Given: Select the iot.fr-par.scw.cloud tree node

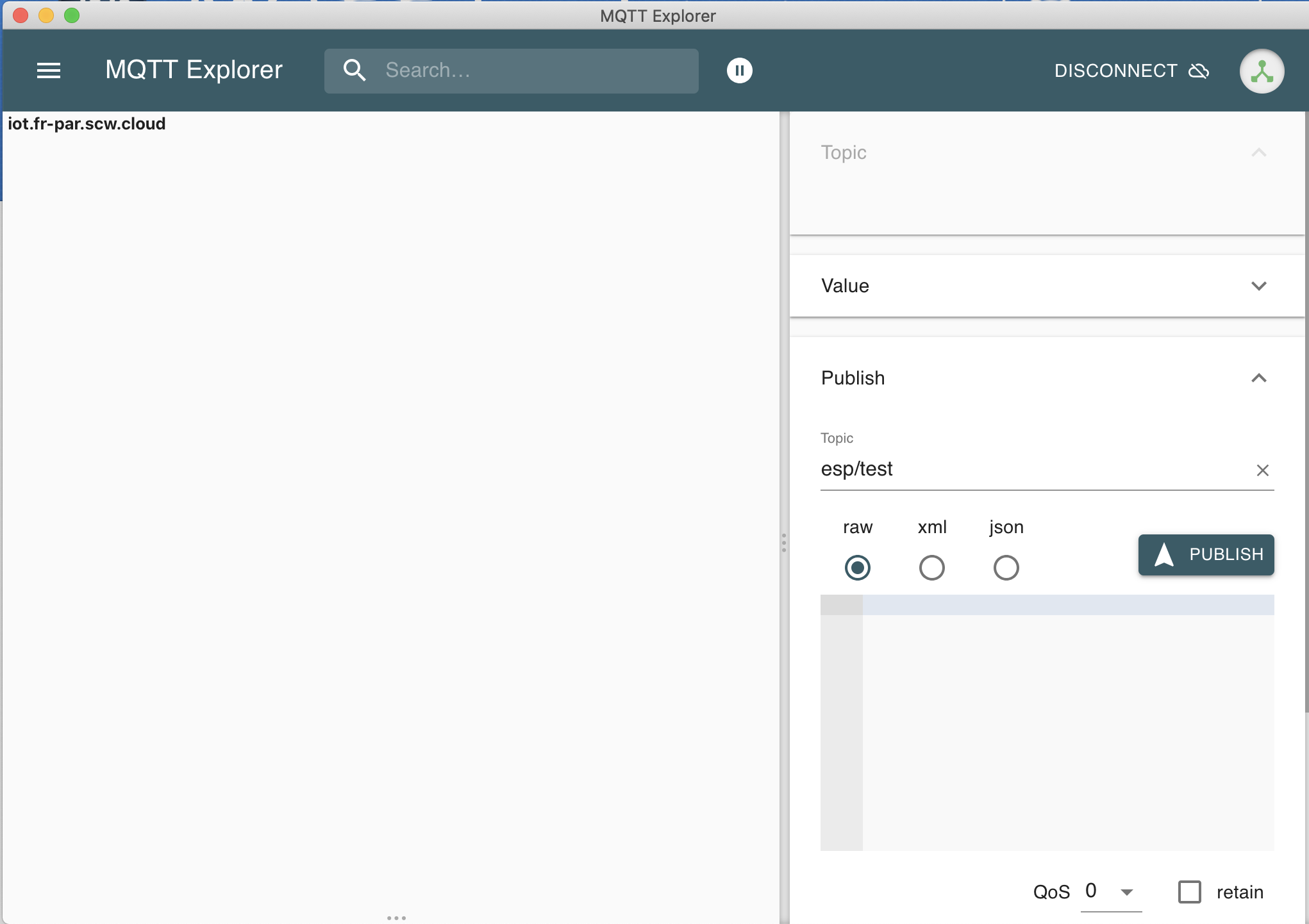Looking at the screenshot, I should [x=87, y=124].
